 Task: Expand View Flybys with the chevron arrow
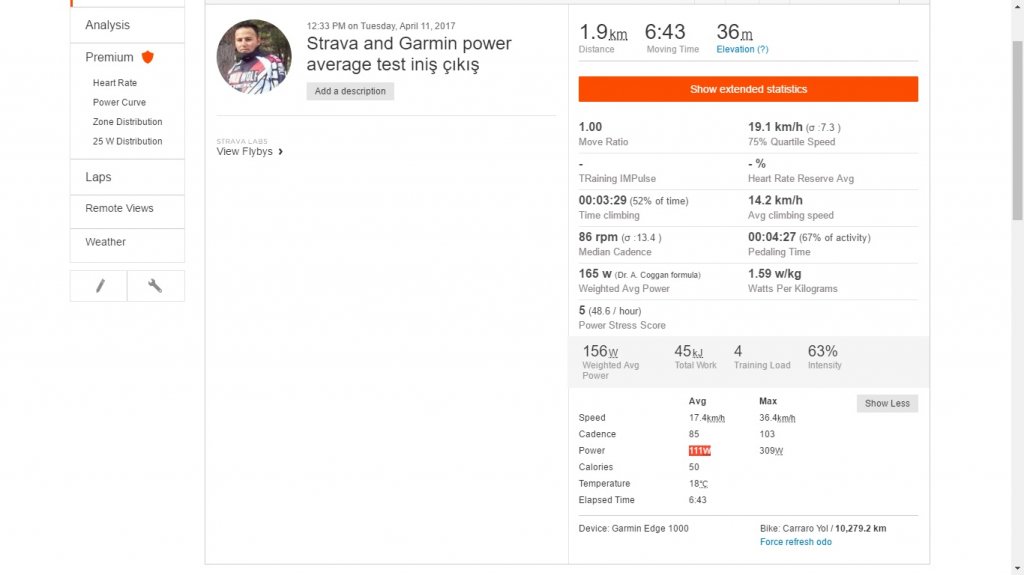(x=281, y=152)
